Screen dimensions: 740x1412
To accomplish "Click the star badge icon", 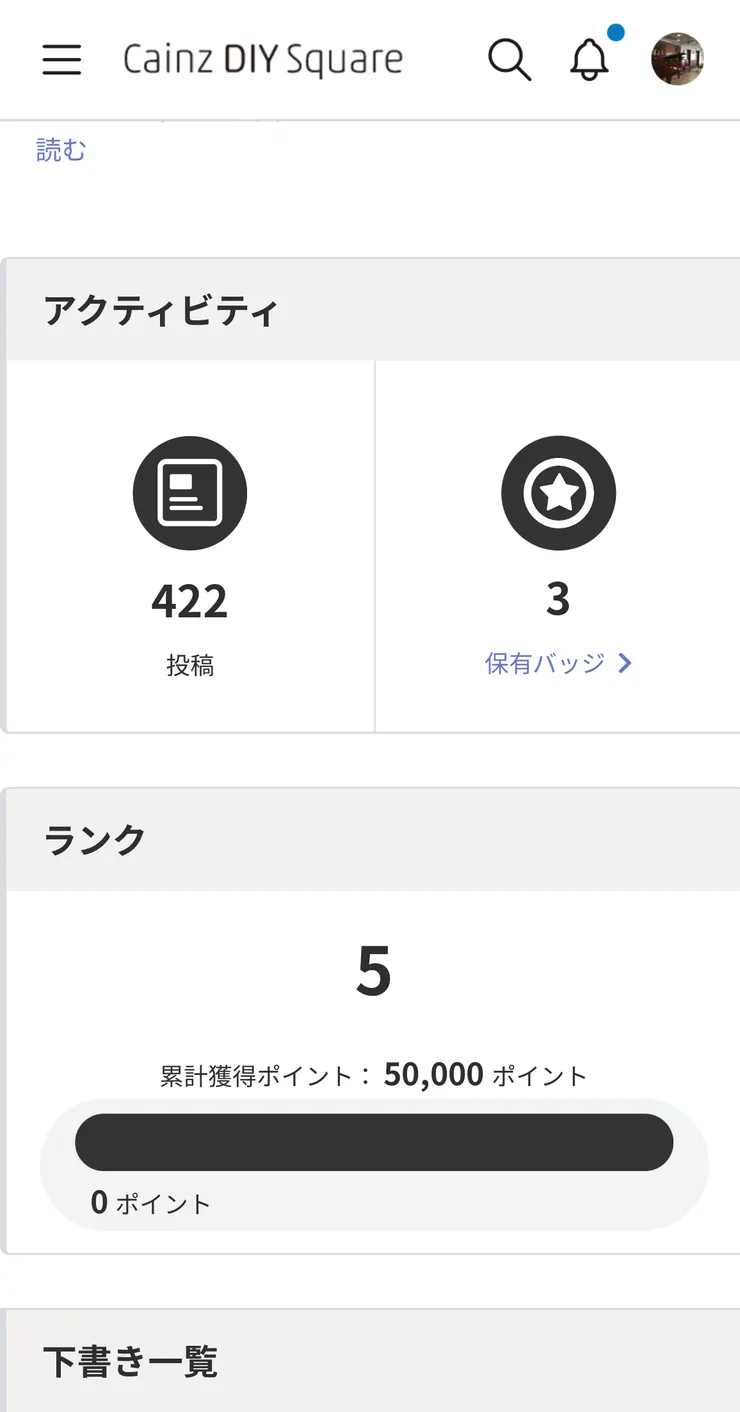I will tap(558, 493).
